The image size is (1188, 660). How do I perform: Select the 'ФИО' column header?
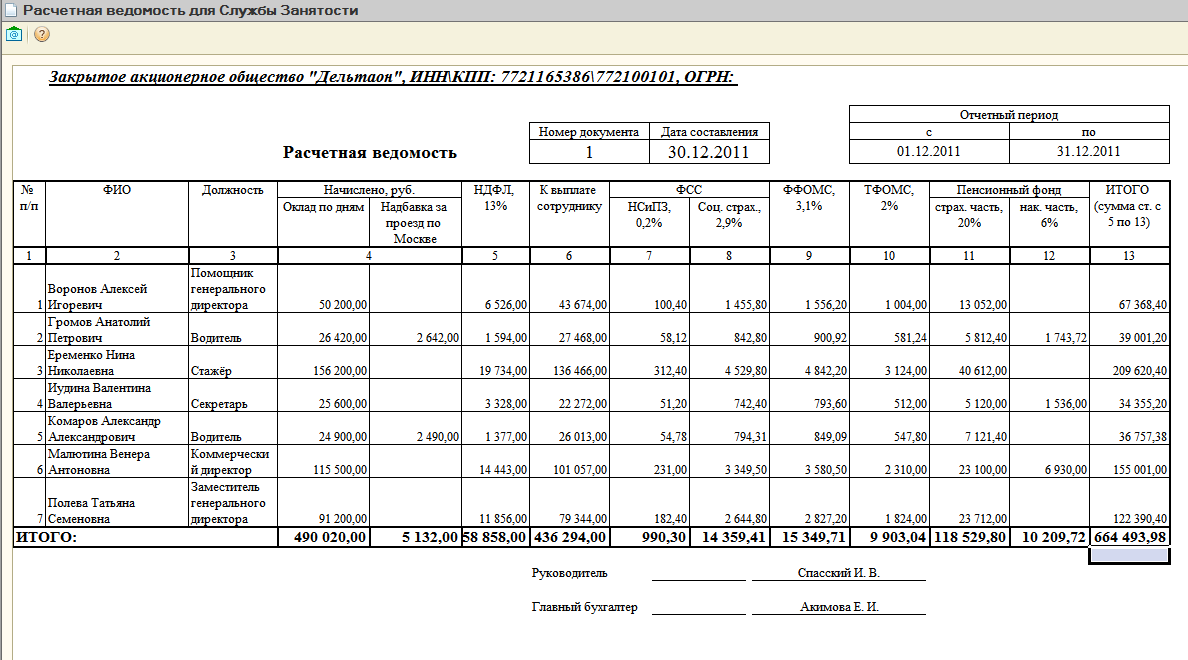(x=117, y=214)
